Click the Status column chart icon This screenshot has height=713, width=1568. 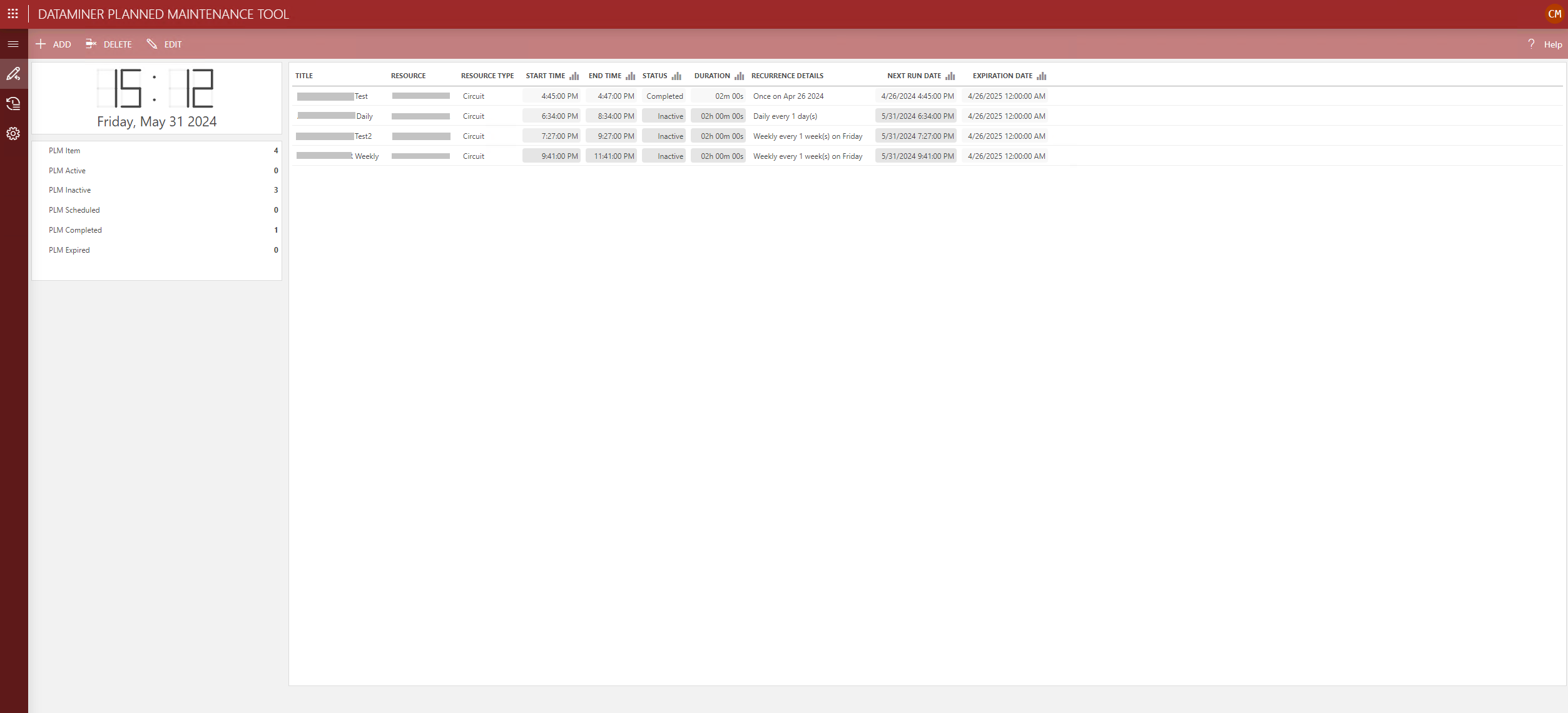pos(676,76)
